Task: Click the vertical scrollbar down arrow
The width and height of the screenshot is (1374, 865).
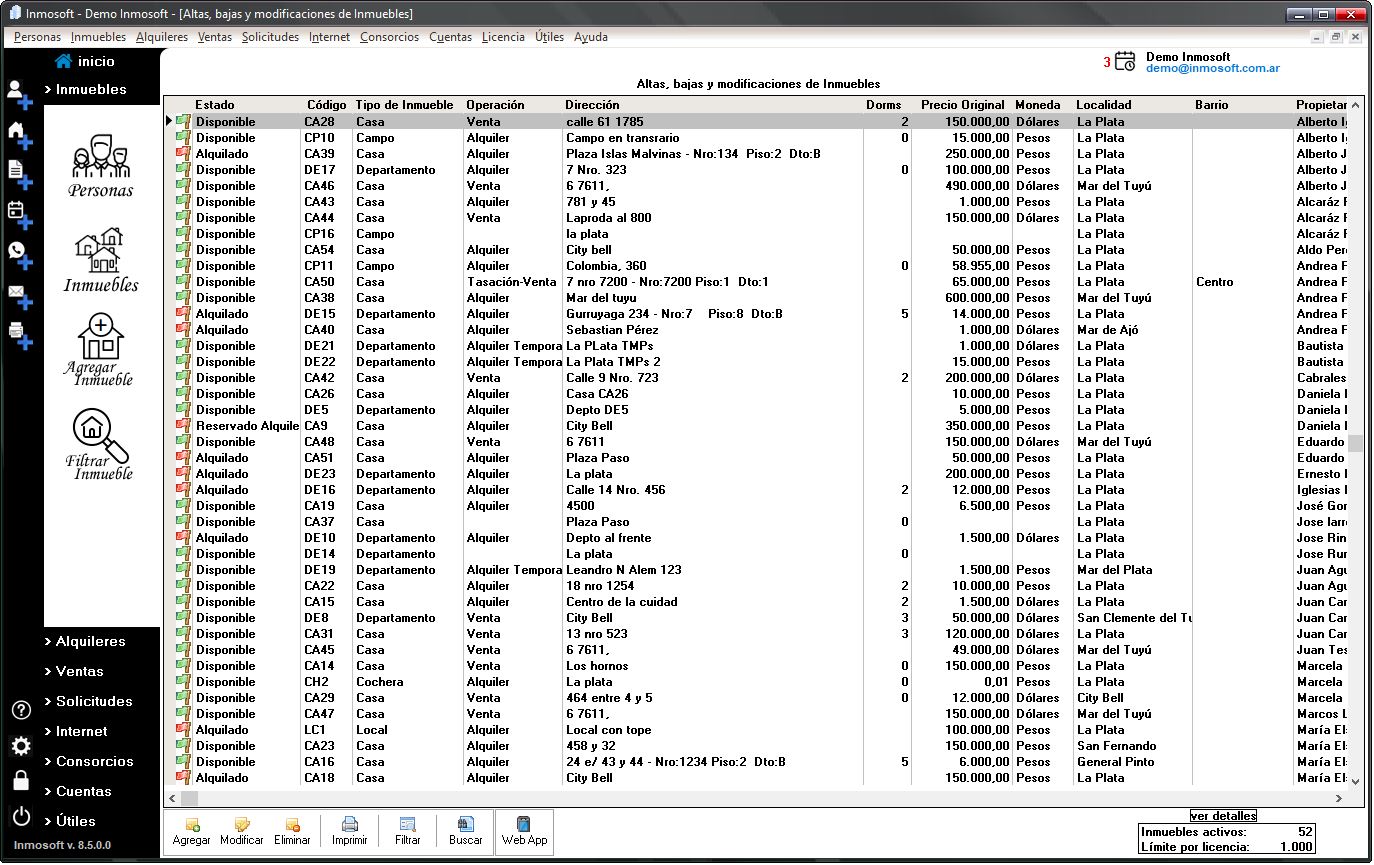Action: tap(1356, 781)
